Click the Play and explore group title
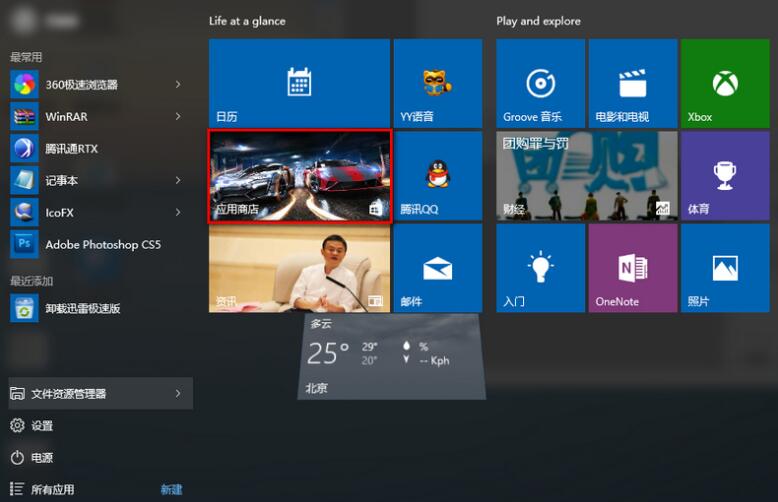This screenshot has width=778, height=502. click(x=538, y=21)
